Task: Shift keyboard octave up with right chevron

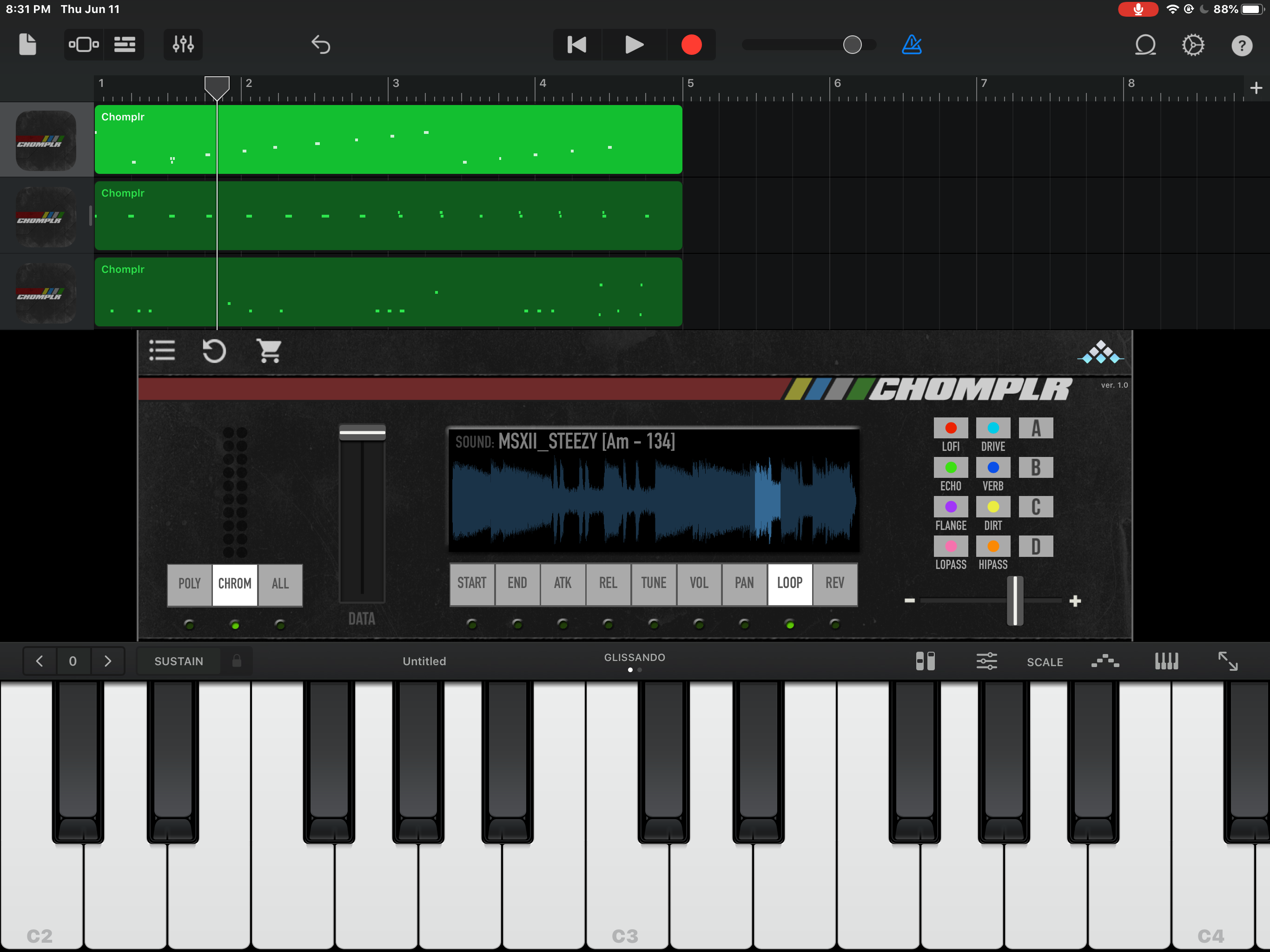Action: tap(107, 661)
